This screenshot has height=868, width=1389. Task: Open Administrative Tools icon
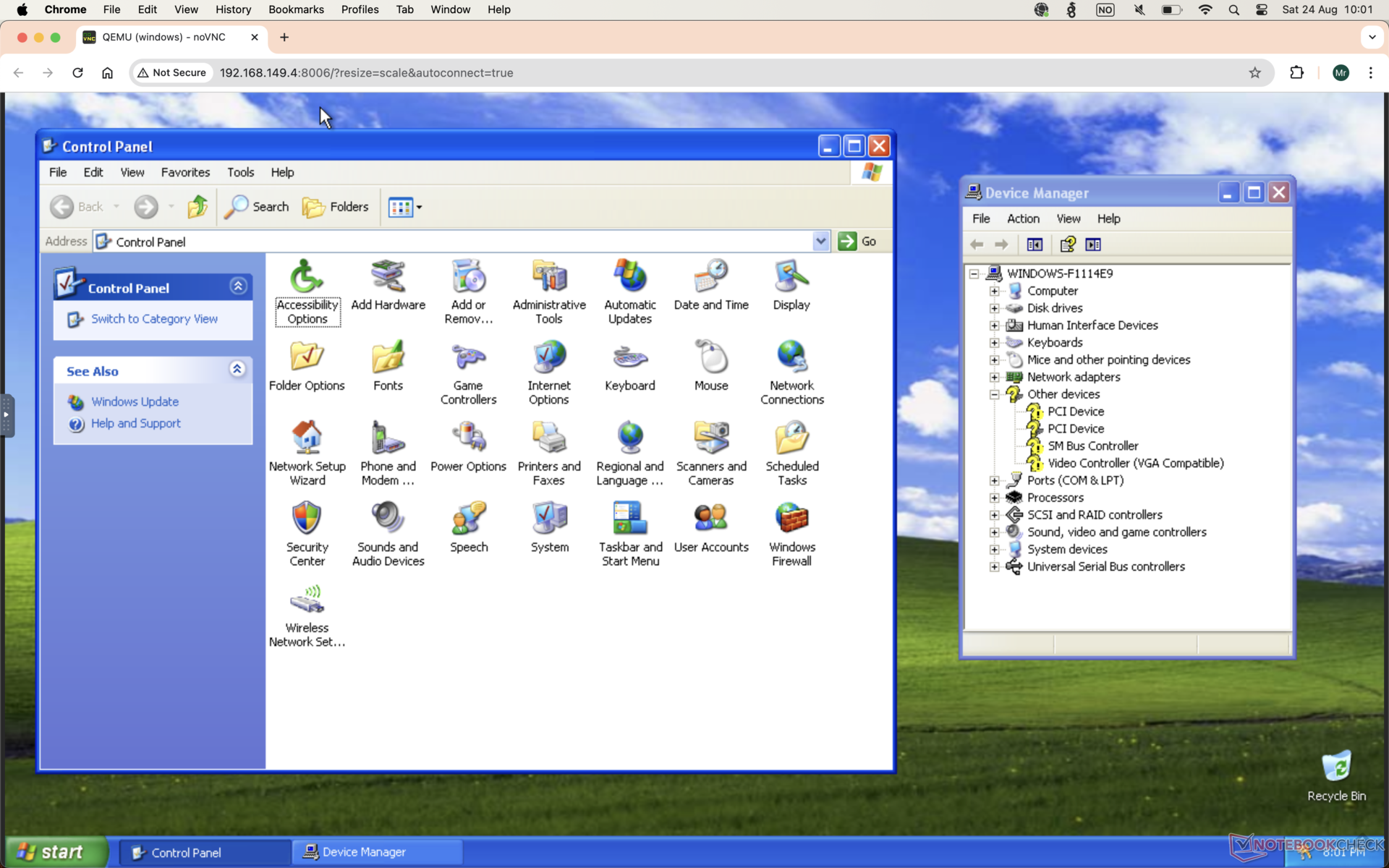[x=549, y=292]
